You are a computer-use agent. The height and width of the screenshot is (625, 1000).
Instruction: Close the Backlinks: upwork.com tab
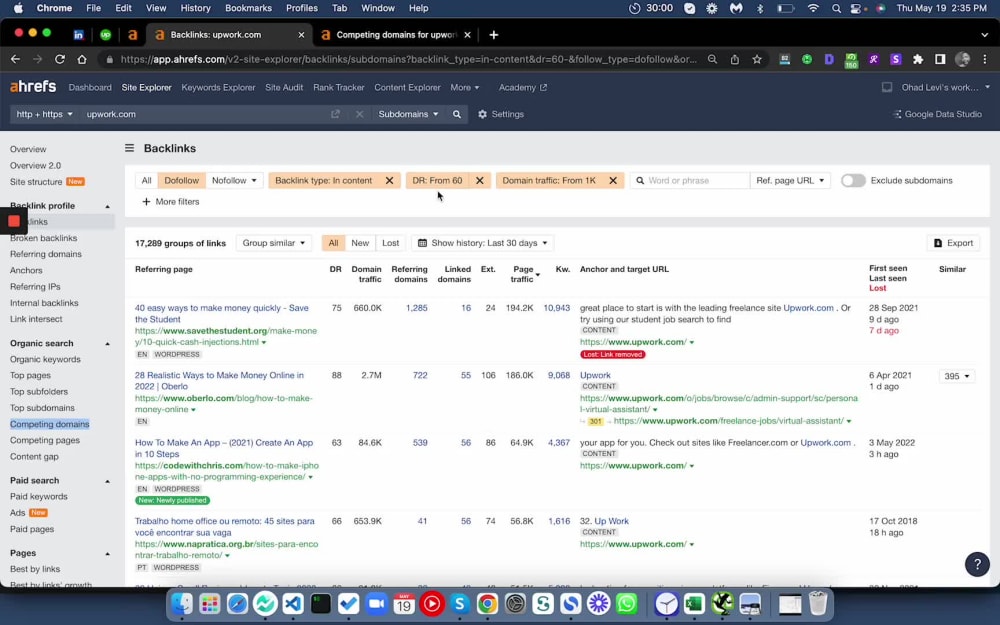301,35
